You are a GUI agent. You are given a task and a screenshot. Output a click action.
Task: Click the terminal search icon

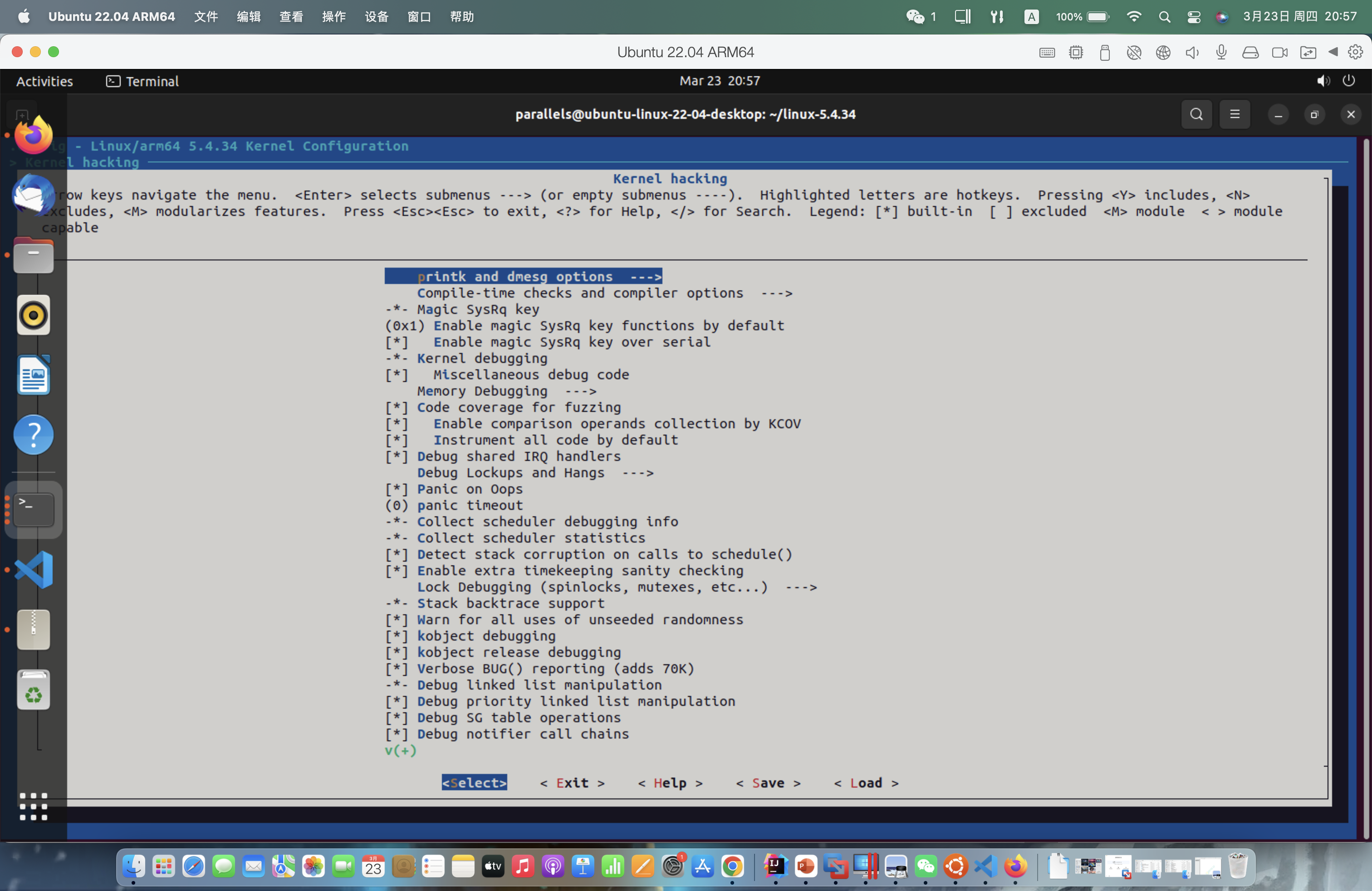(1197, 114)
